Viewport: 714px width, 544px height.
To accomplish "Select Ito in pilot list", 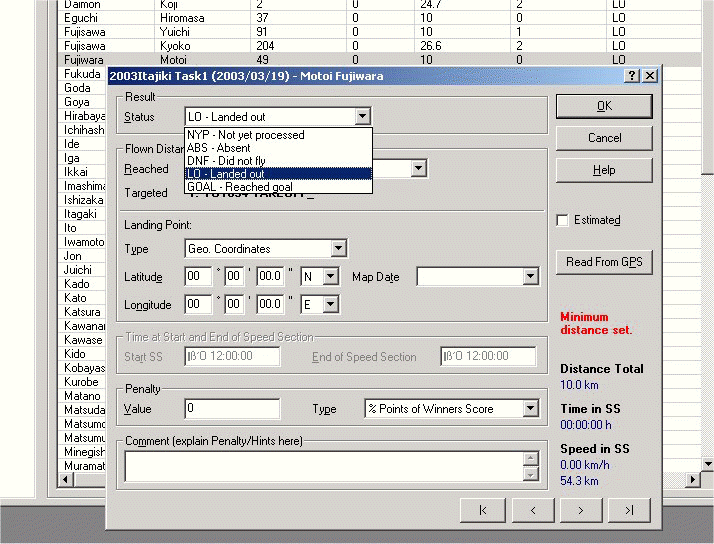I will tap(70, 228).
